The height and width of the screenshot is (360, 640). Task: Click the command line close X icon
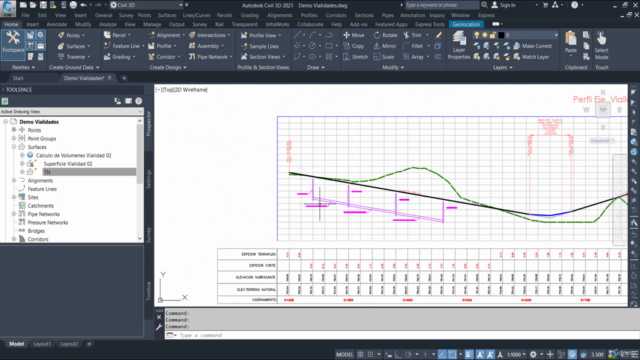pos(159,317)
